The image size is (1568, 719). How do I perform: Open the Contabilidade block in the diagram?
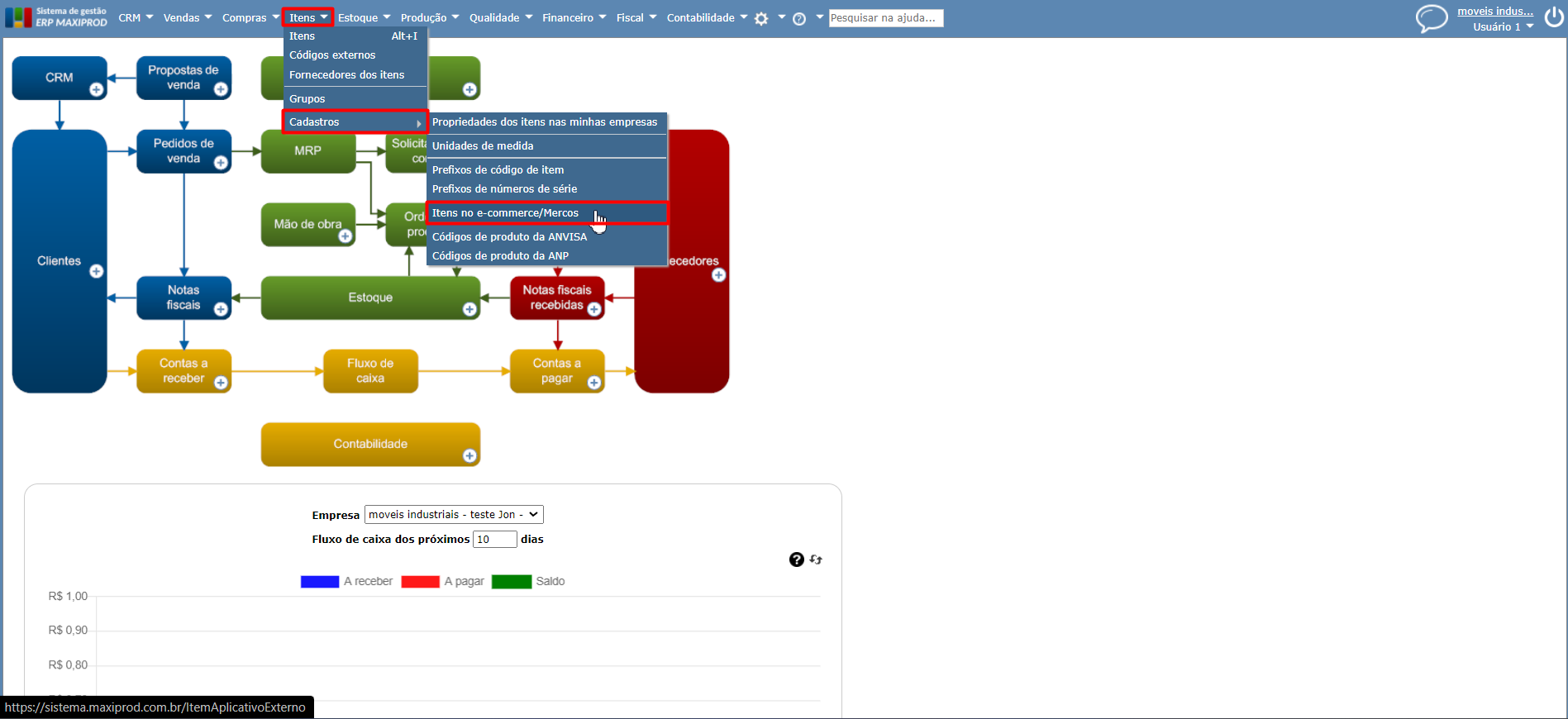tap(370, 445)
